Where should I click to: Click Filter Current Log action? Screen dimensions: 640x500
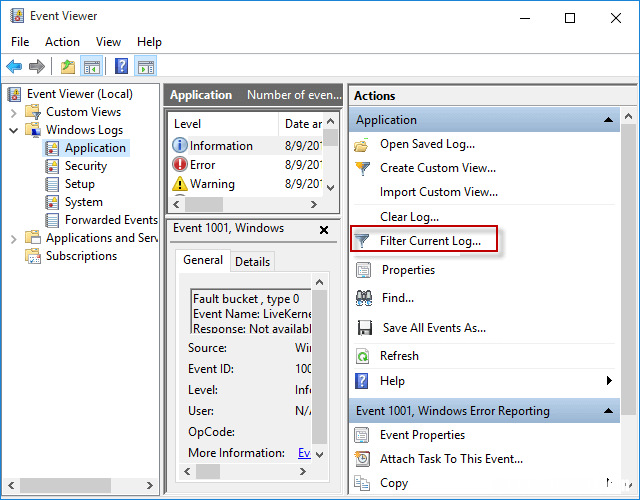point(430,241)
